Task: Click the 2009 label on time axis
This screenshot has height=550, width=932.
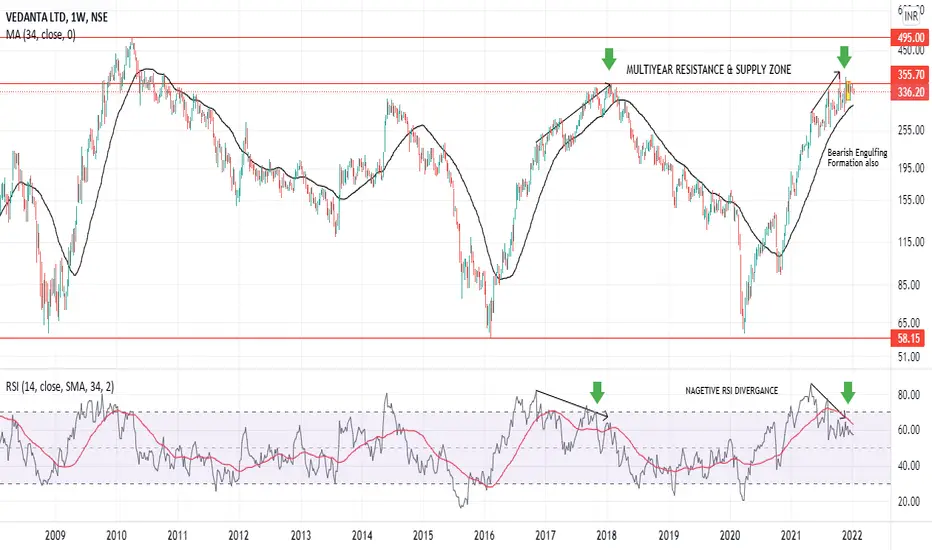Action: pos(55,536)
